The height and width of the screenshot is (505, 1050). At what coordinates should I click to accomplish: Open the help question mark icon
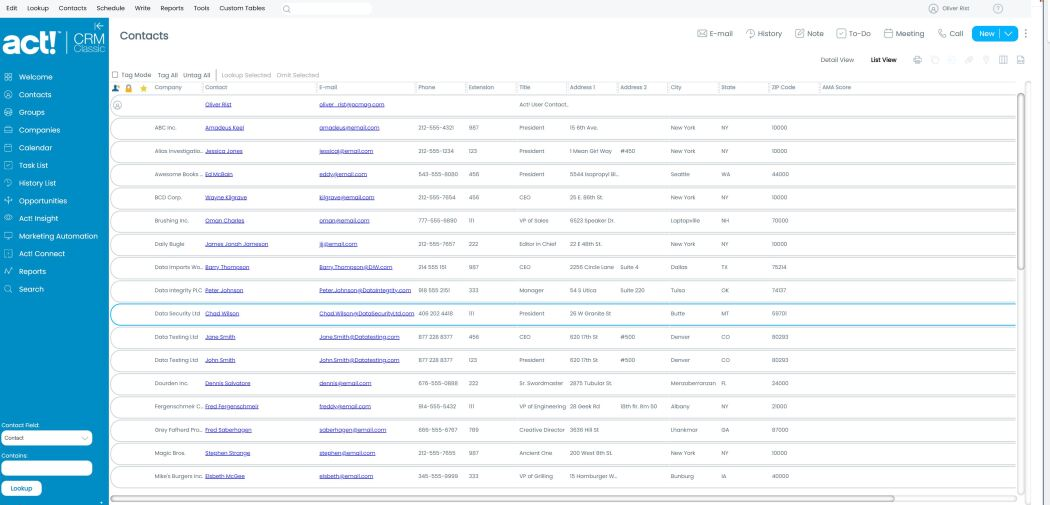(998, 9)
